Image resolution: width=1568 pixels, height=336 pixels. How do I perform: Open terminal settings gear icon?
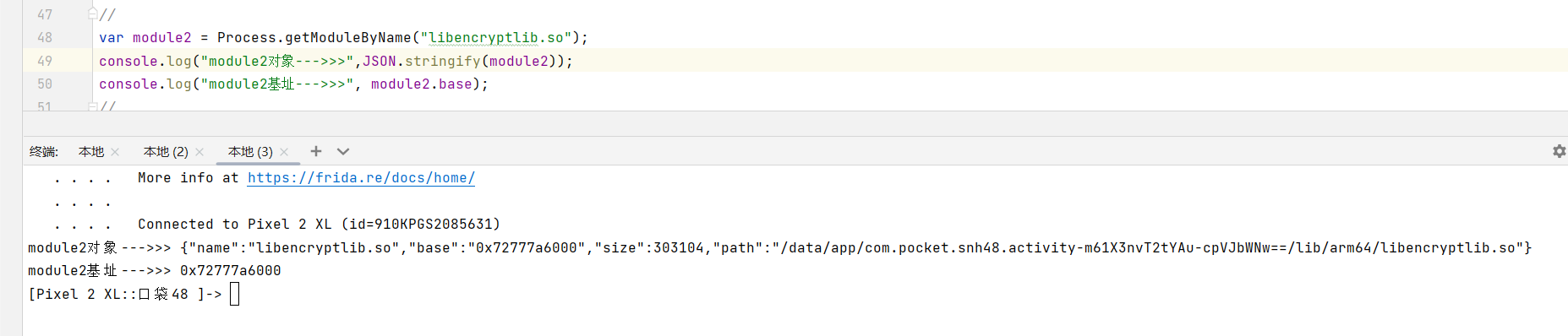(1559, 151)
